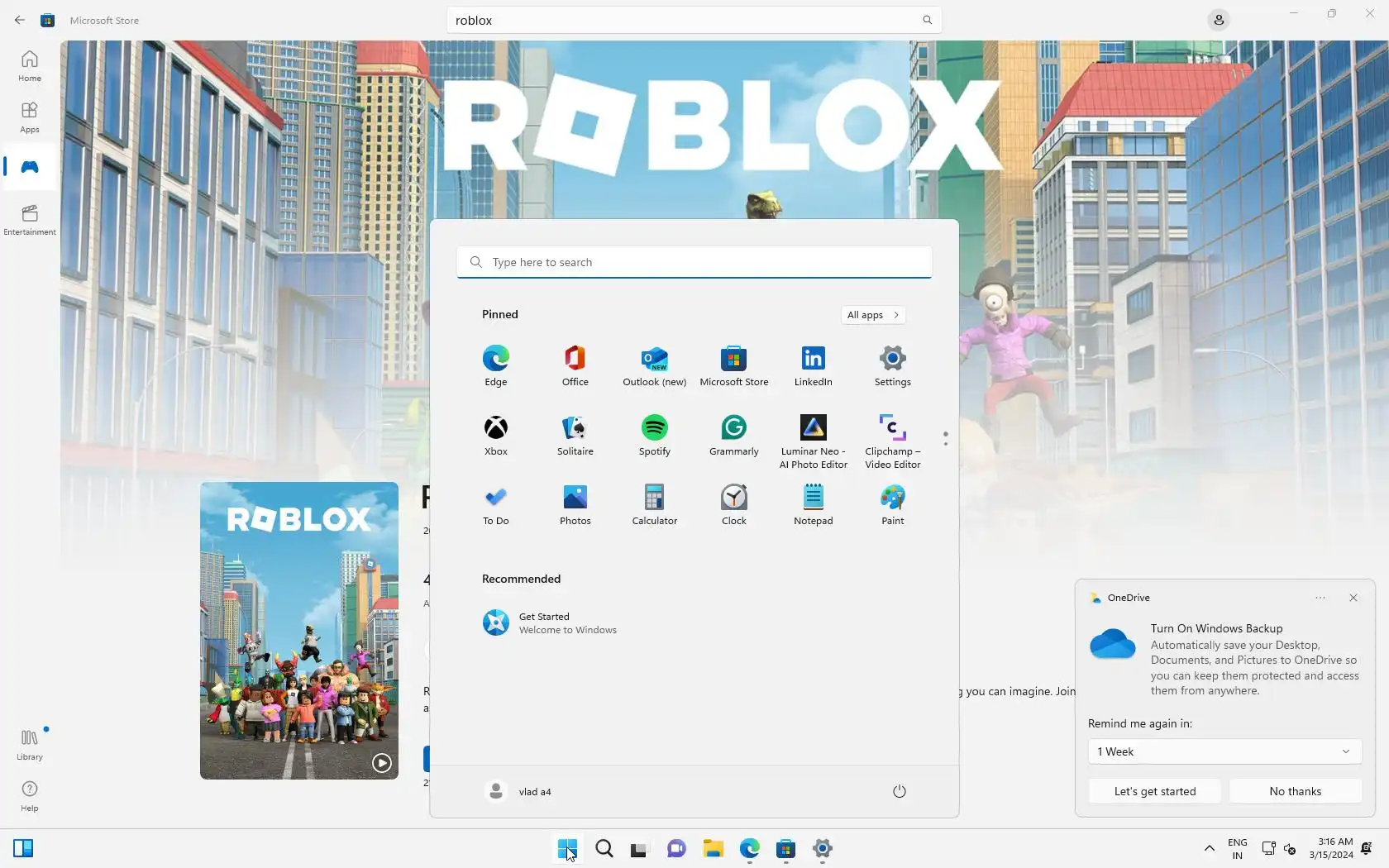Click the ENG IN language indicator
The height and width of the screenshot is (868, 1389).
coord(1238,848)
